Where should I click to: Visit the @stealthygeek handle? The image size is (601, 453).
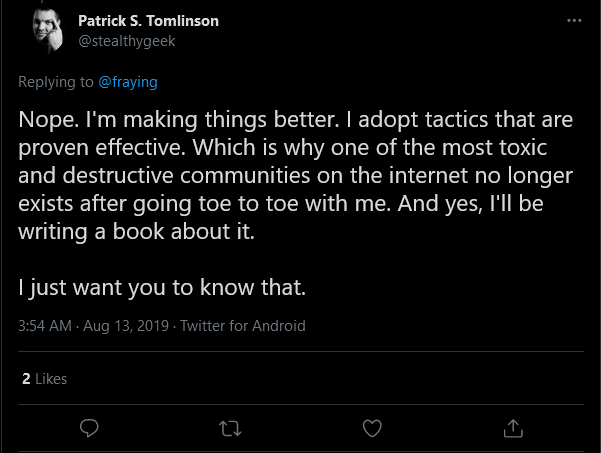pyautogui.click(x=126, y=41)
